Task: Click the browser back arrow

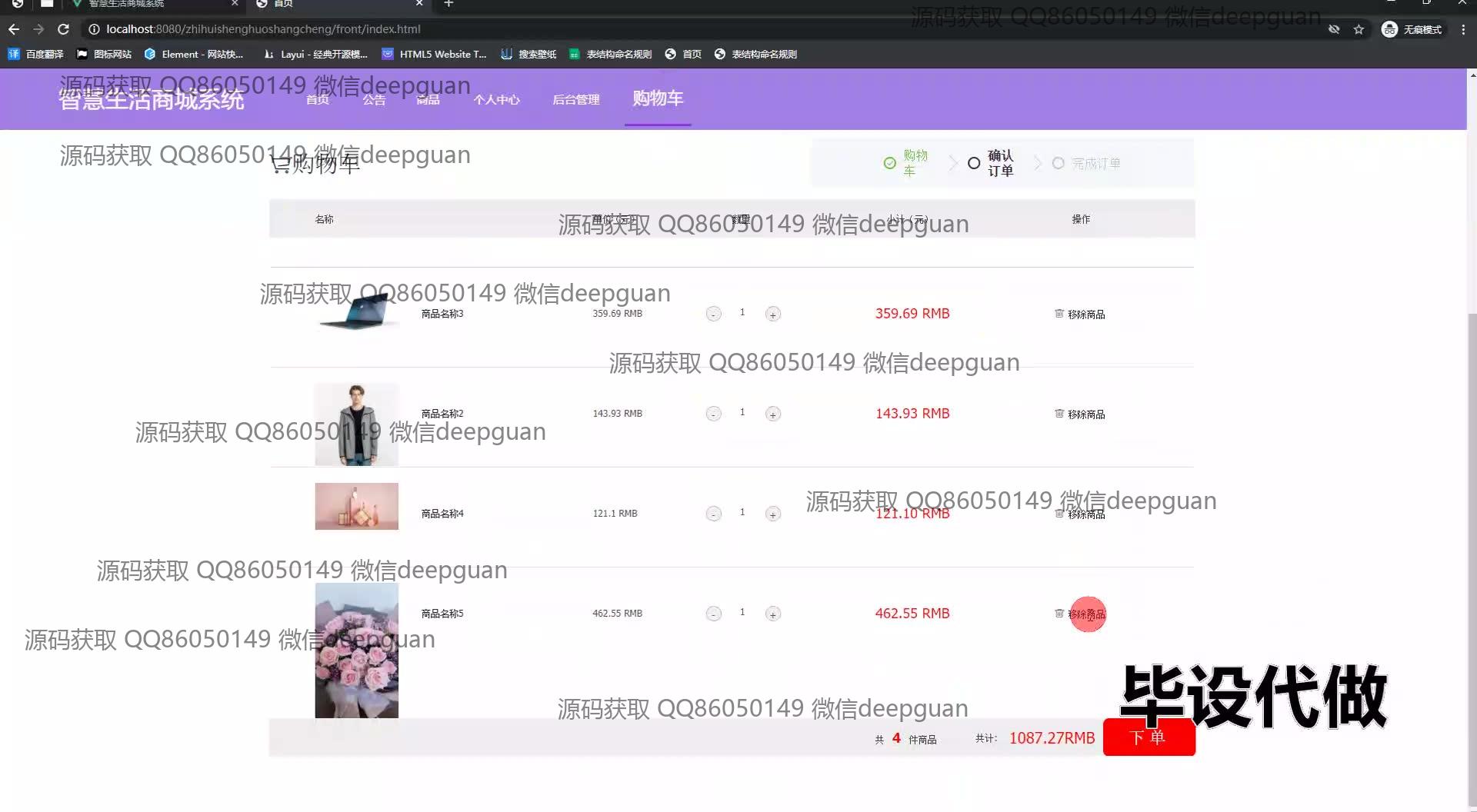Action: point(14,29)
